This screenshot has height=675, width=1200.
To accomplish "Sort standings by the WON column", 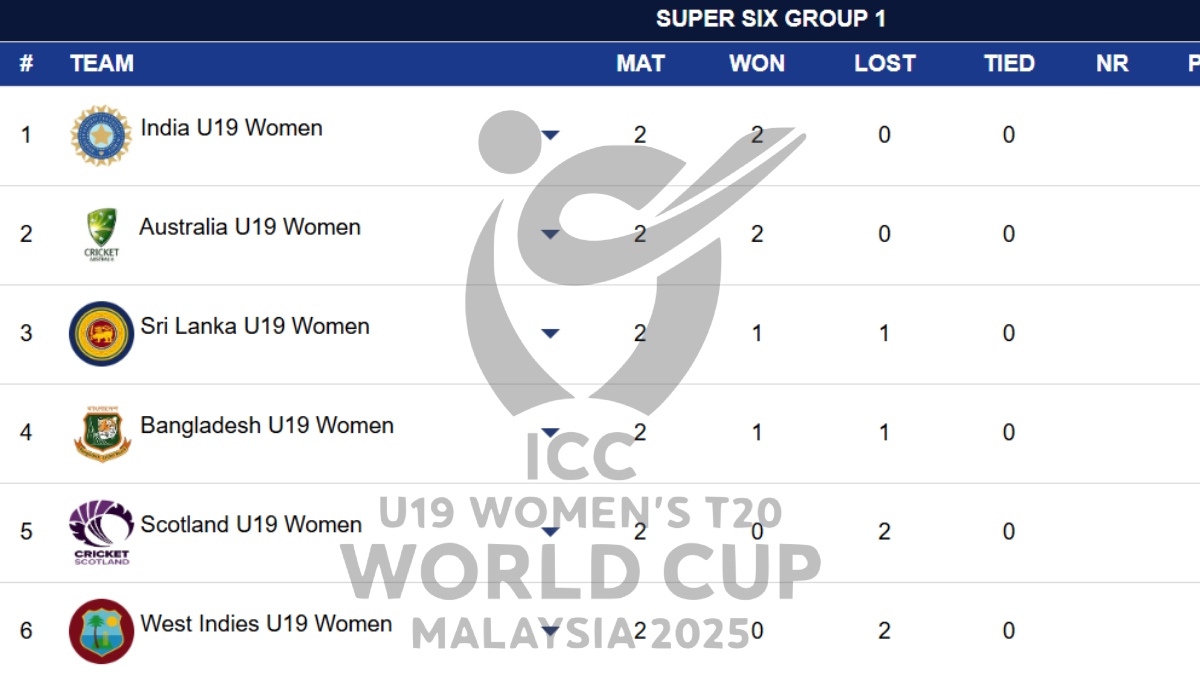I will [x=757, y=63].
